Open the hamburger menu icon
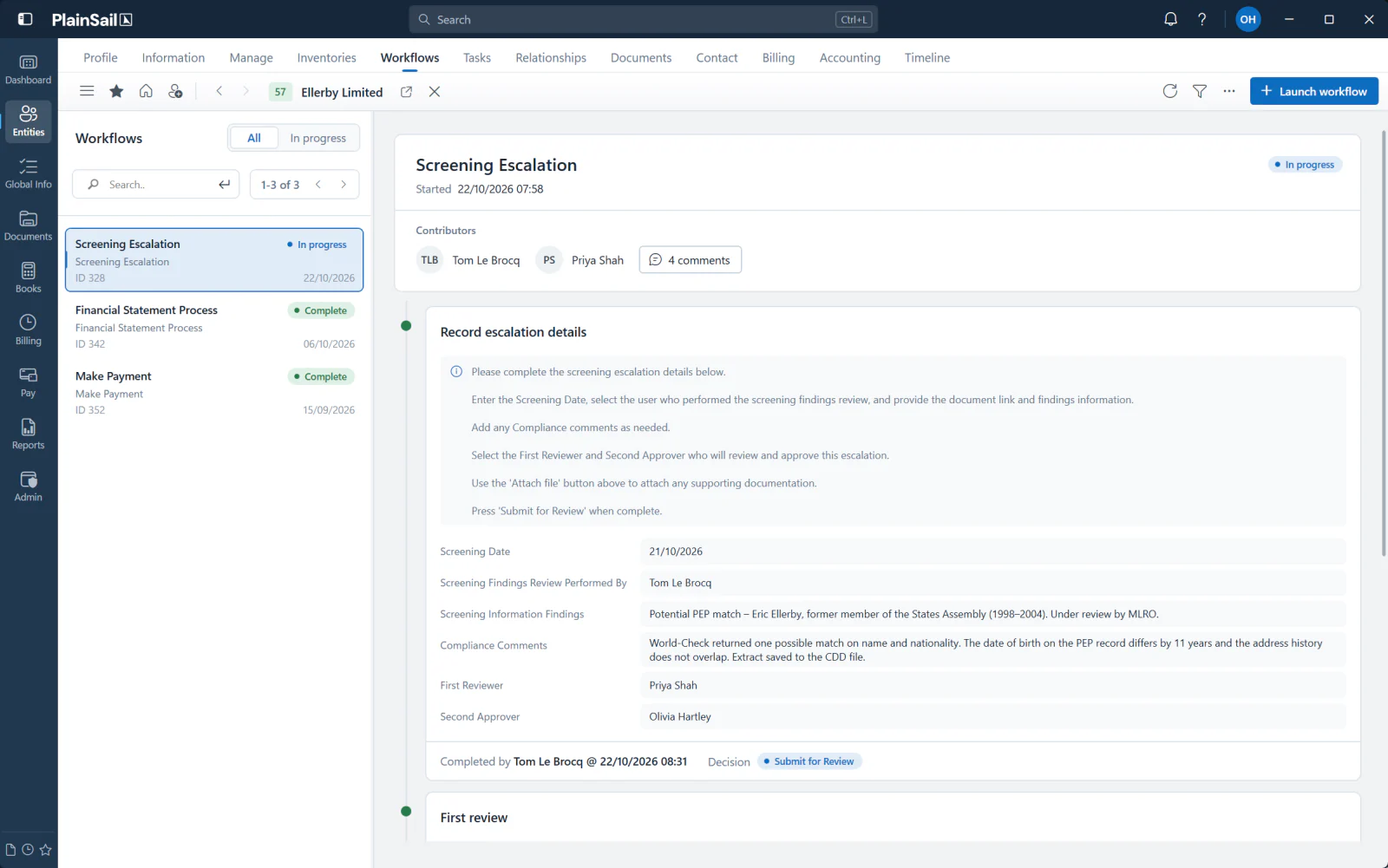The height and width of the screenshot is (868, 1388). 87,91
